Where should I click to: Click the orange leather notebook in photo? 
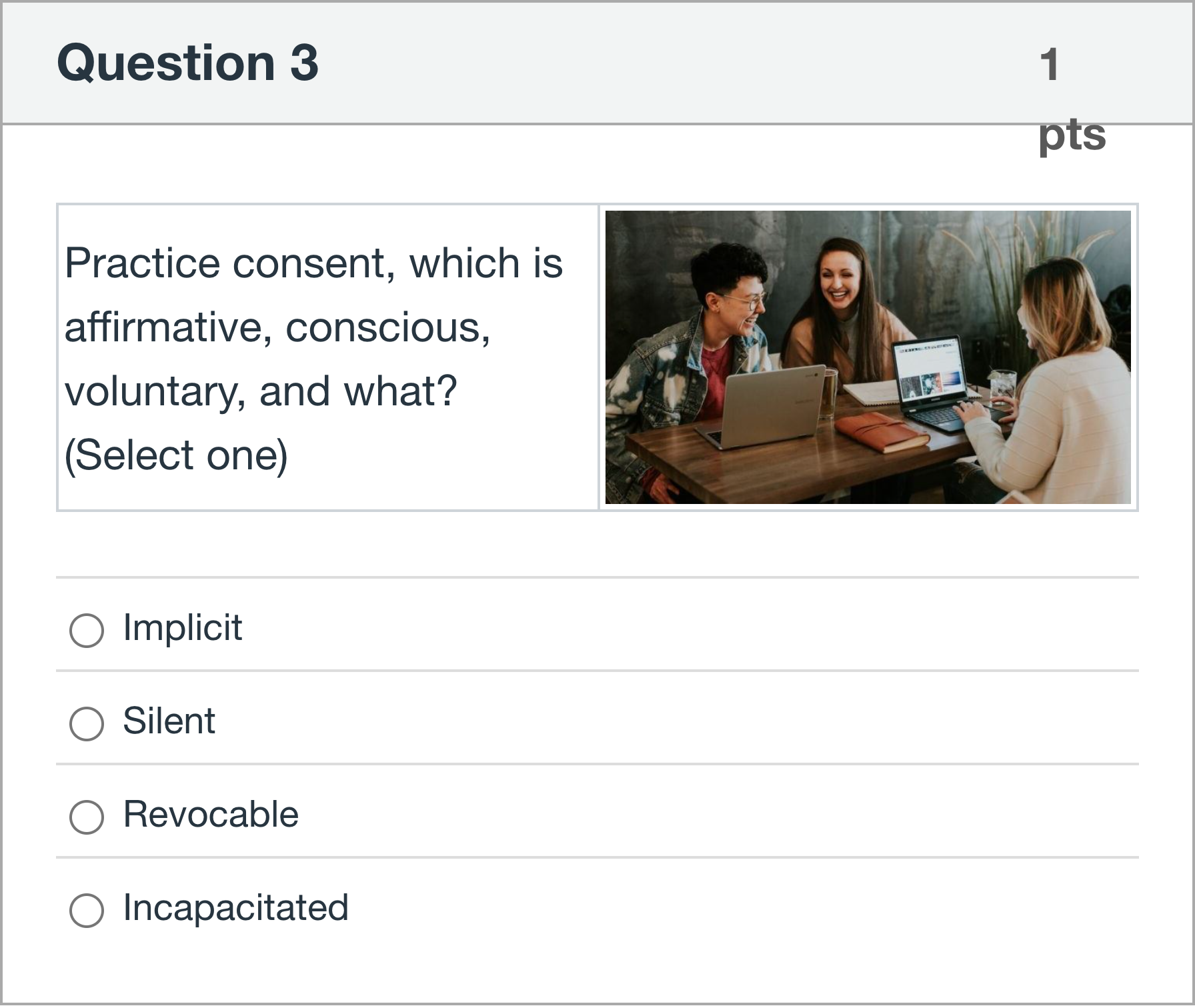point(880,431)
